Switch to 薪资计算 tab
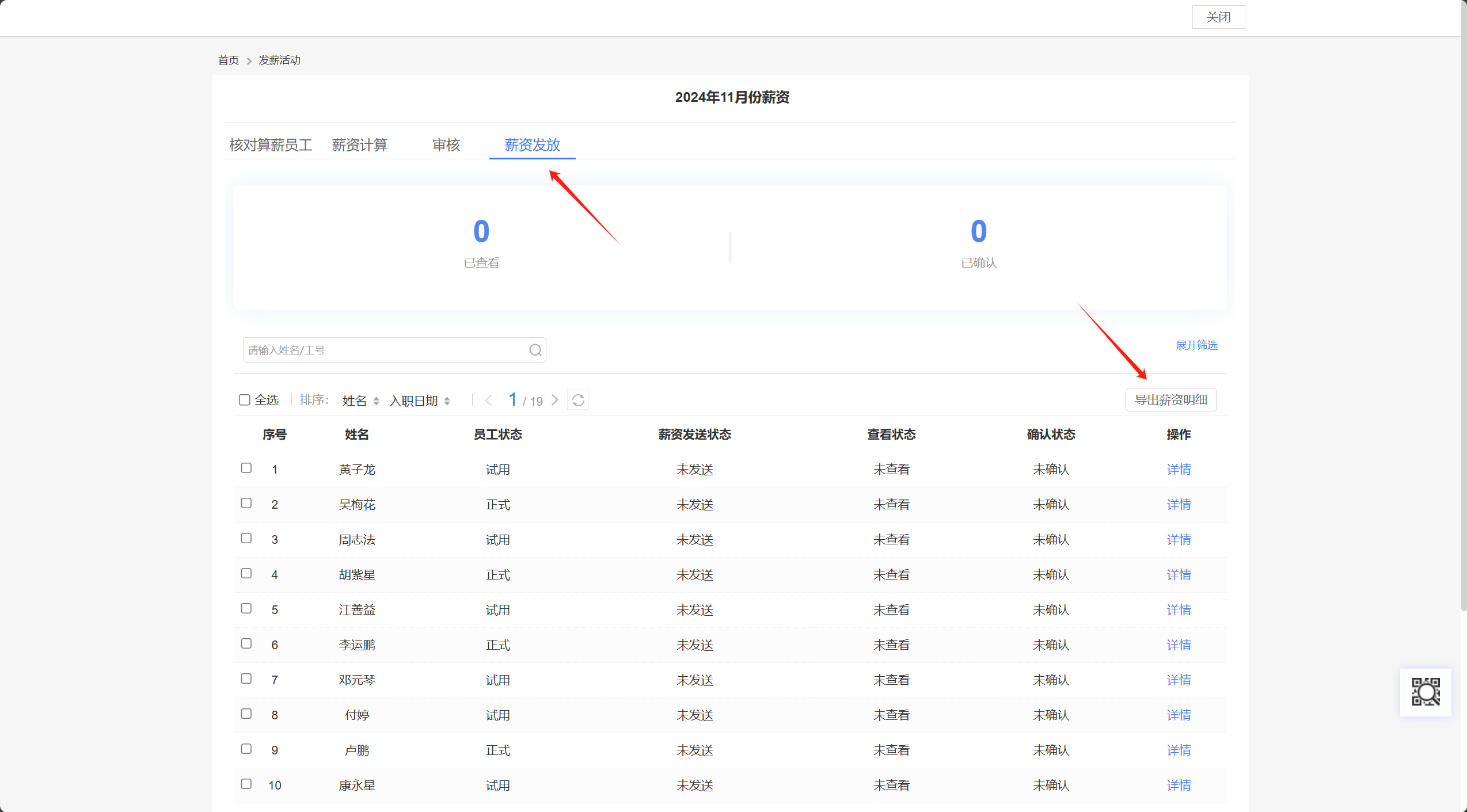The height and width of the screenshot is (812, 1467). click(359, 145)
